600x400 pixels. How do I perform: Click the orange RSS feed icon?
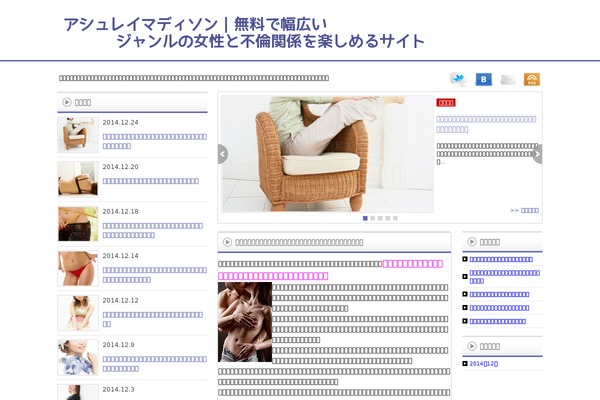(x=532, y=79)
